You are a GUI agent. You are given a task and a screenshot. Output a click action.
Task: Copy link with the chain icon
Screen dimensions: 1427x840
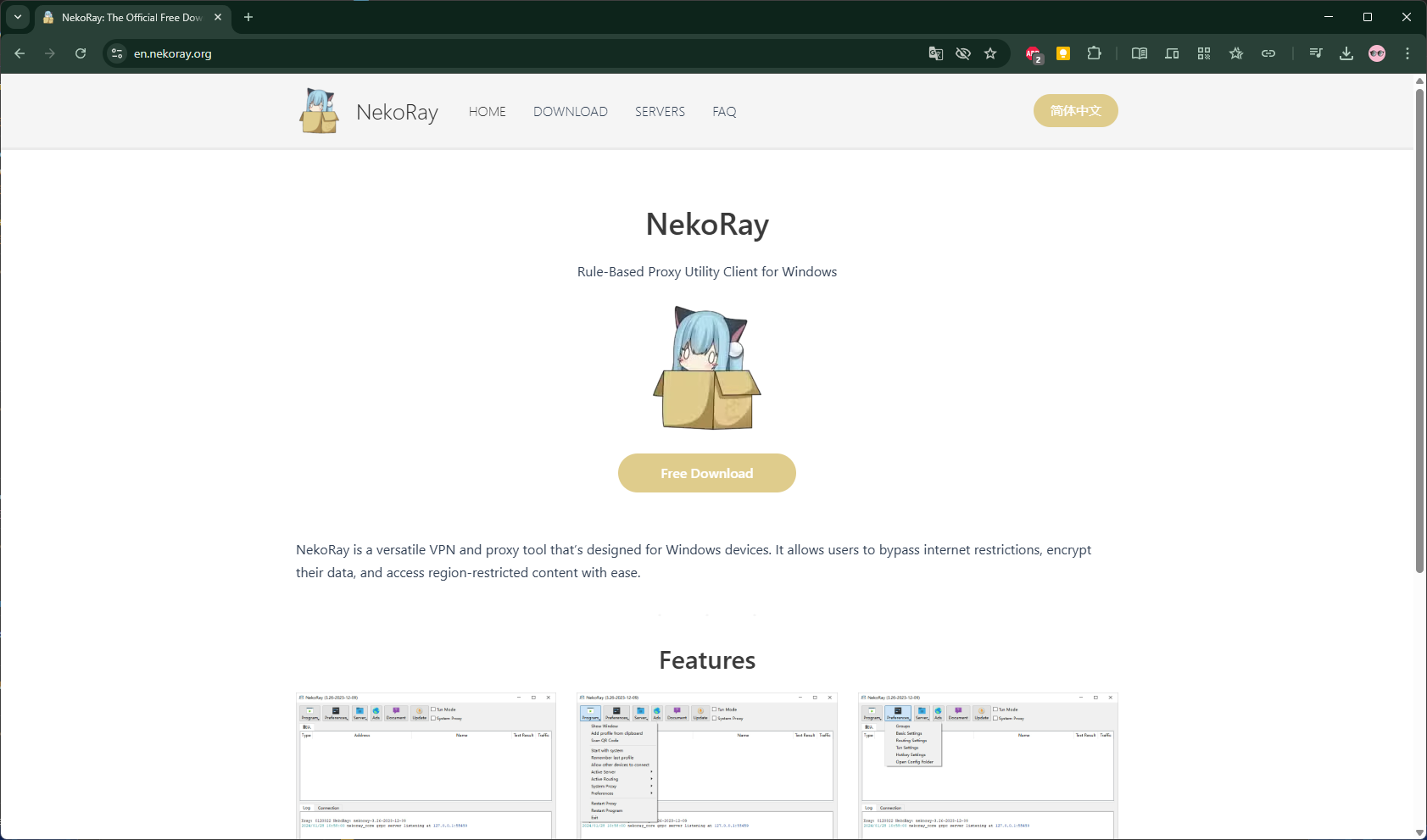coord(1268,53)
